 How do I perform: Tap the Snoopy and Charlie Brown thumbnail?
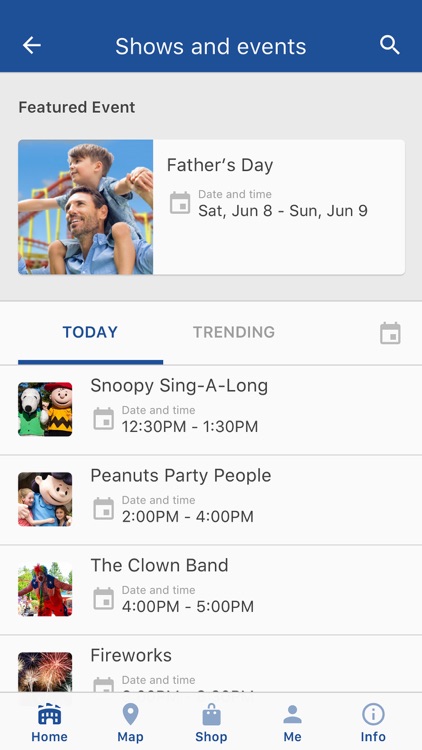pyautogui.click(x=45, y=409)
